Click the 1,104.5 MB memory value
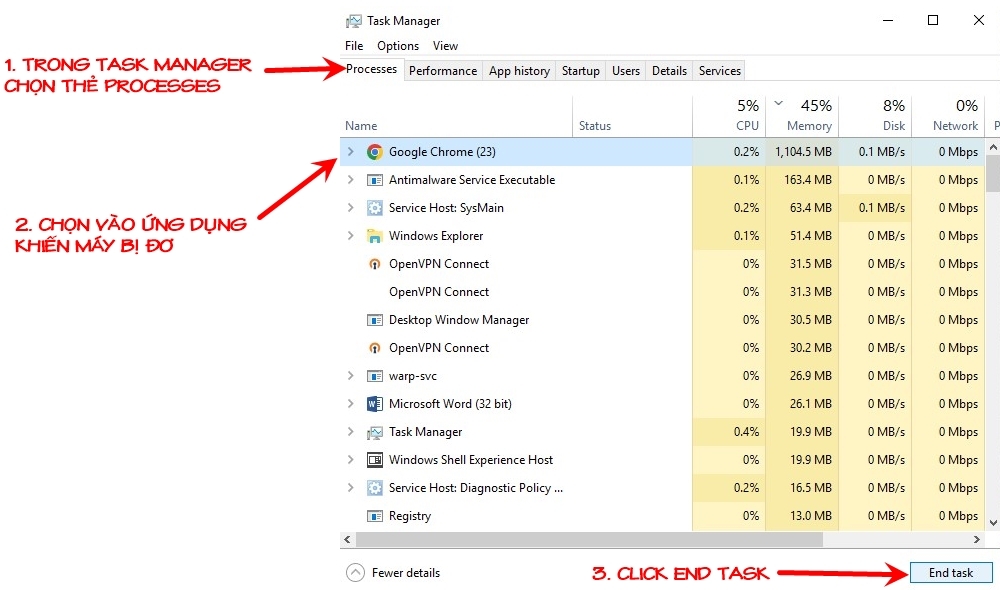This screenshot has height=590, width=1000. tap(803, 152)
